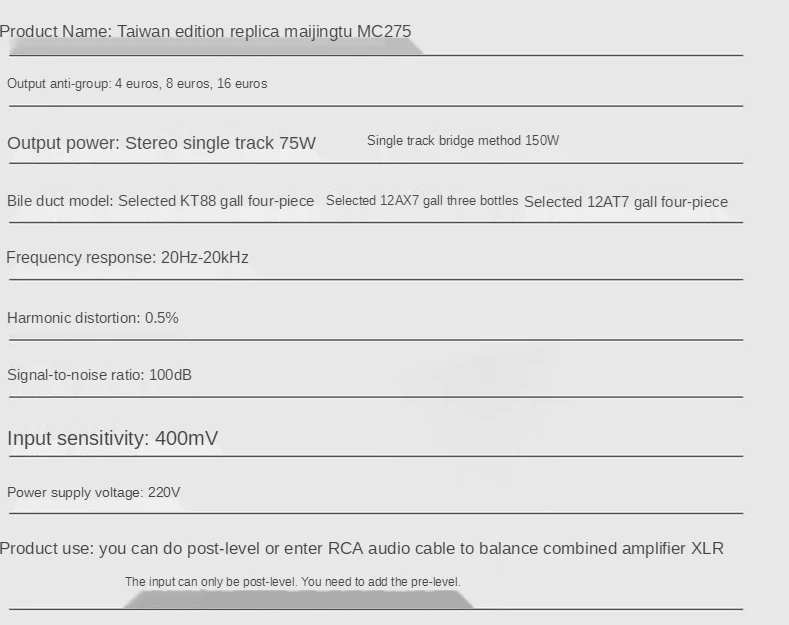Viewport: 789px width, 625px height.
Task: Click the 0.5% harmonic distortion value
Action: click(161, 318)
